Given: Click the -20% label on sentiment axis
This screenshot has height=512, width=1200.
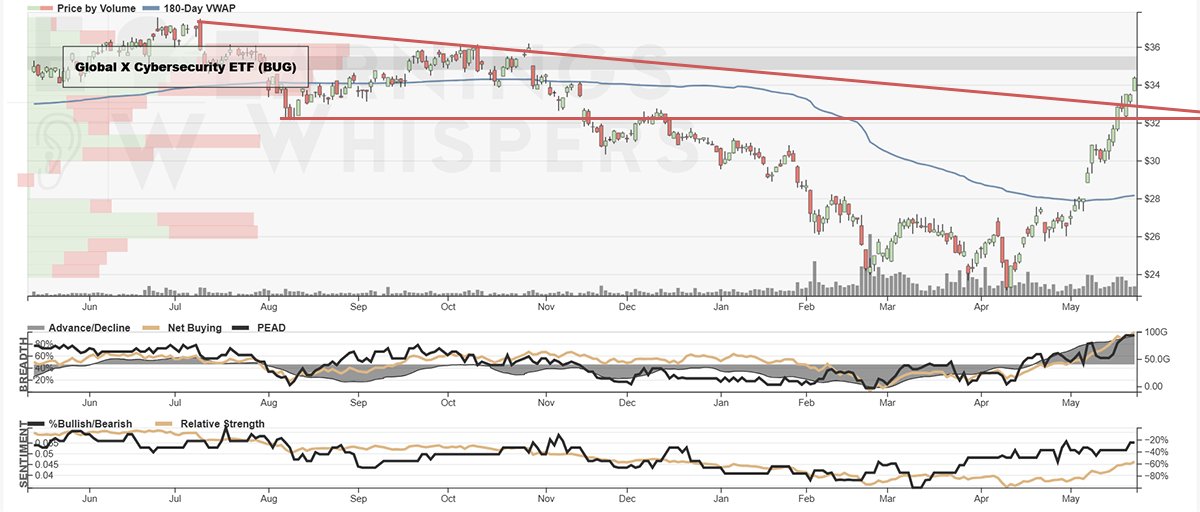Looking at the screenshot, I should tap(1155, 440).
